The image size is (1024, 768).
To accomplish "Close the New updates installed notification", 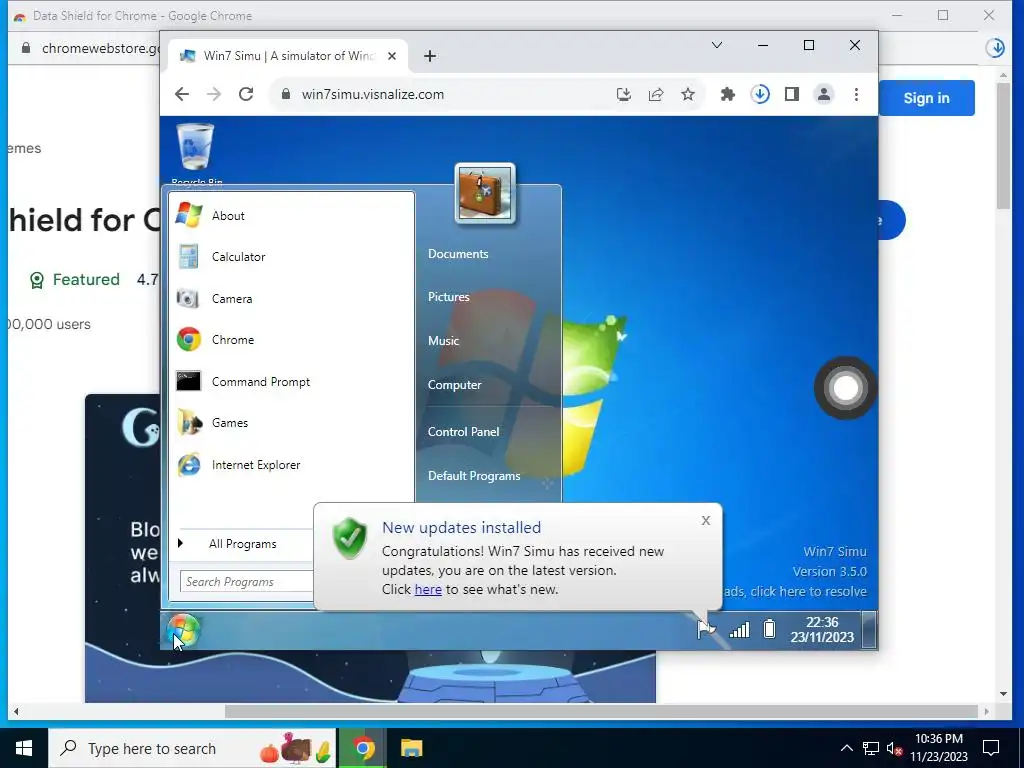I will (x=705, y=520).
